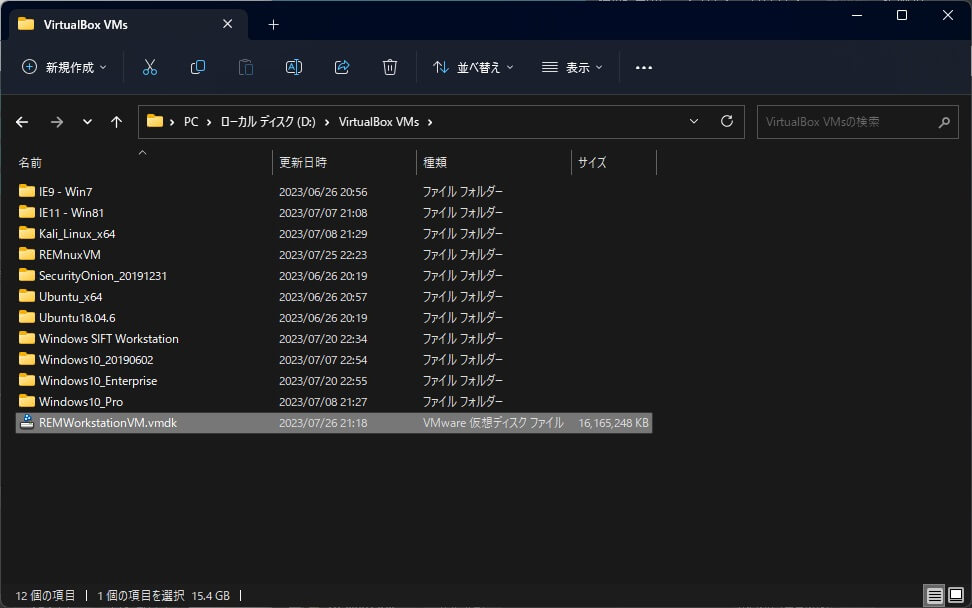Open the 並べ替え sort dropdown
Screen dimensions: 972x608
coord(474,67)
